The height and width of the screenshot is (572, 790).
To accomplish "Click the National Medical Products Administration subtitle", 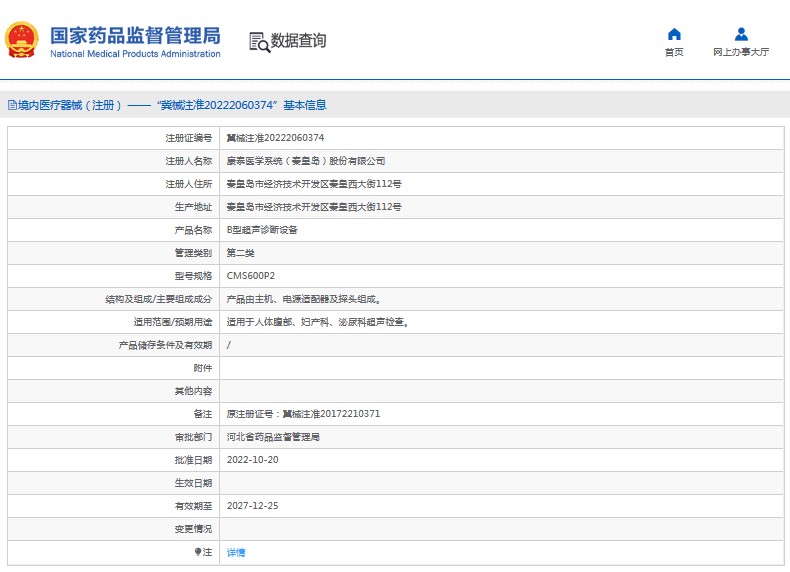I will point(134,54).
